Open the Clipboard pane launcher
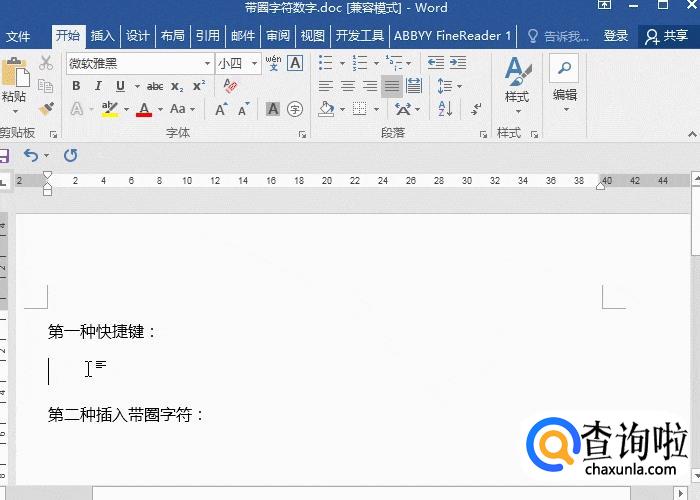Image resolution: width=700 pixels, height=500 pixels. coord(54,134)
